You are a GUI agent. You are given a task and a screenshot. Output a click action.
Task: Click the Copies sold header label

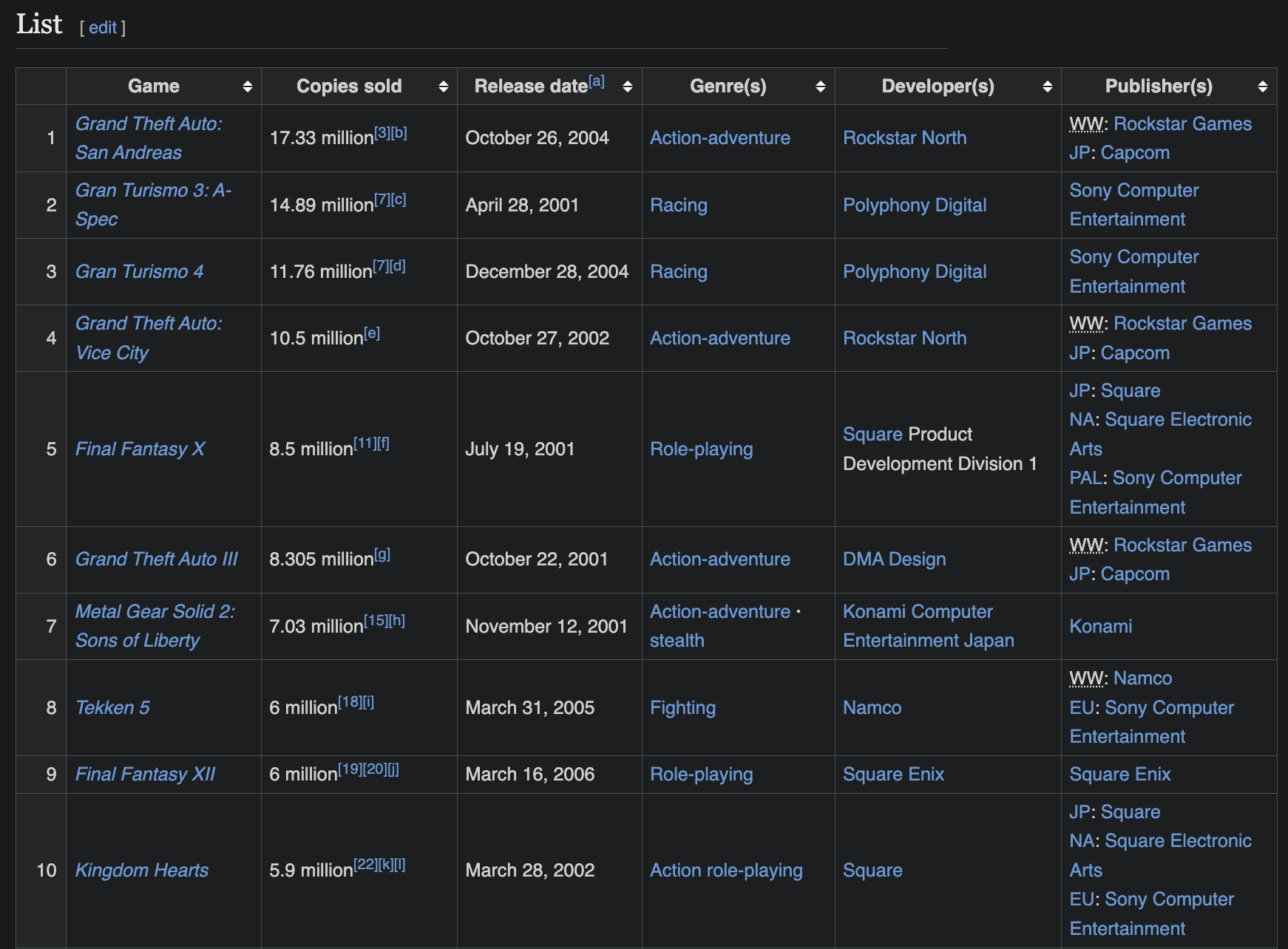(x=349, y=86)
